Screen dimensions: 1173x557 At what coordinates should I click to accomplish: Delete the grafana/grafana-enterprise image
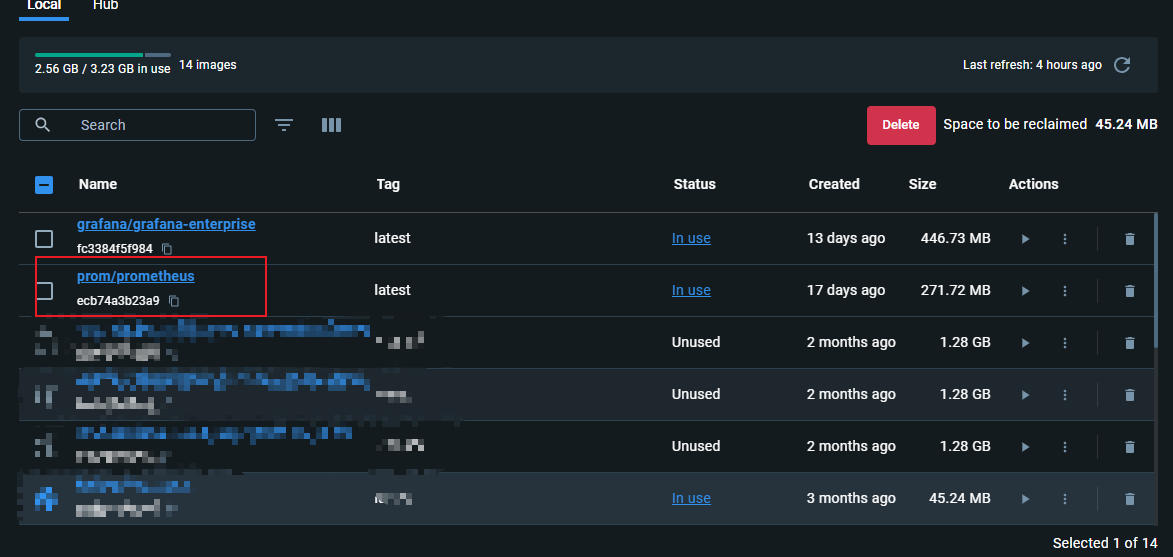[x=1130, y=239]
